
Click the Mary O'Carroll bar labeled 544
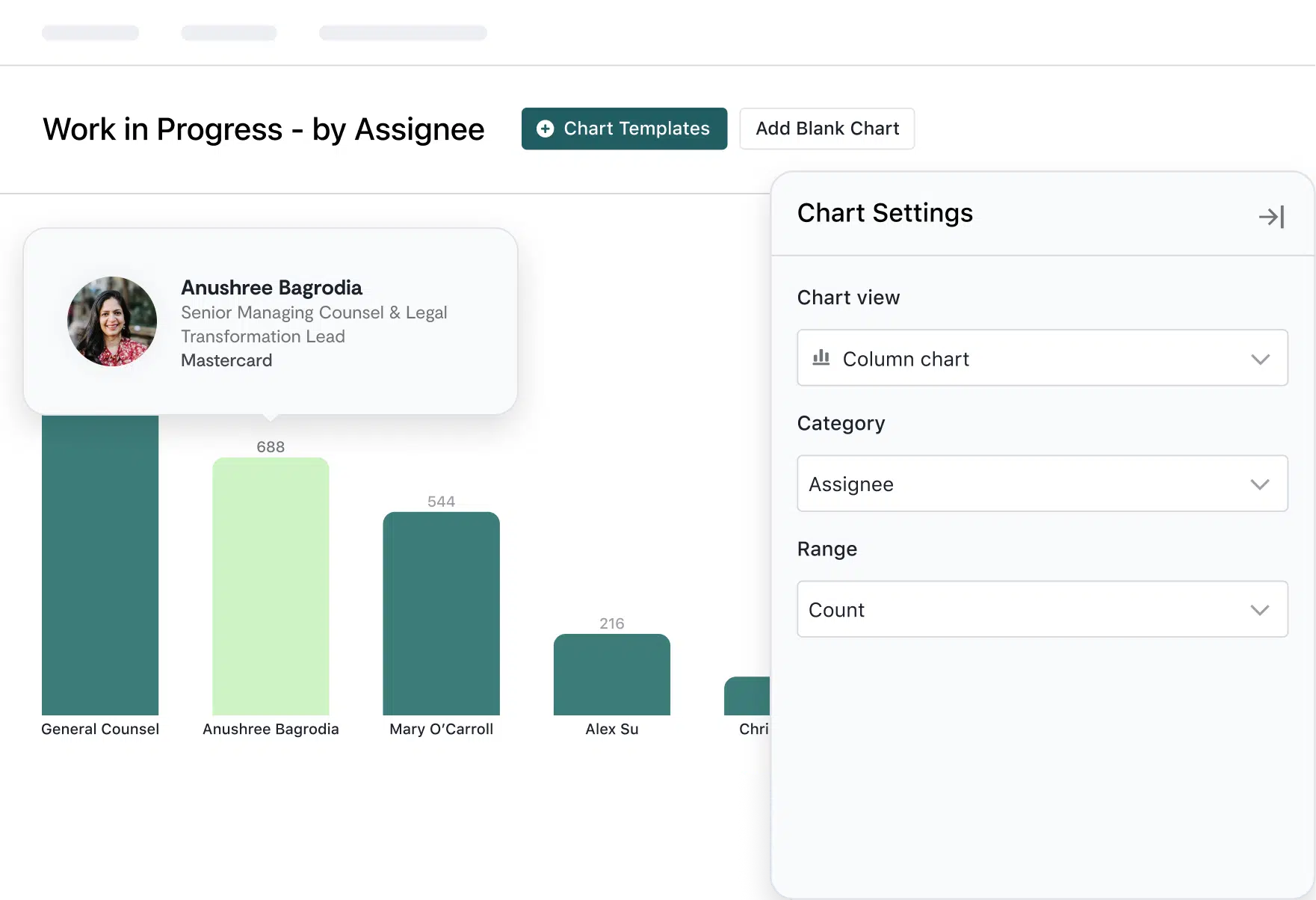click(441, 613)
